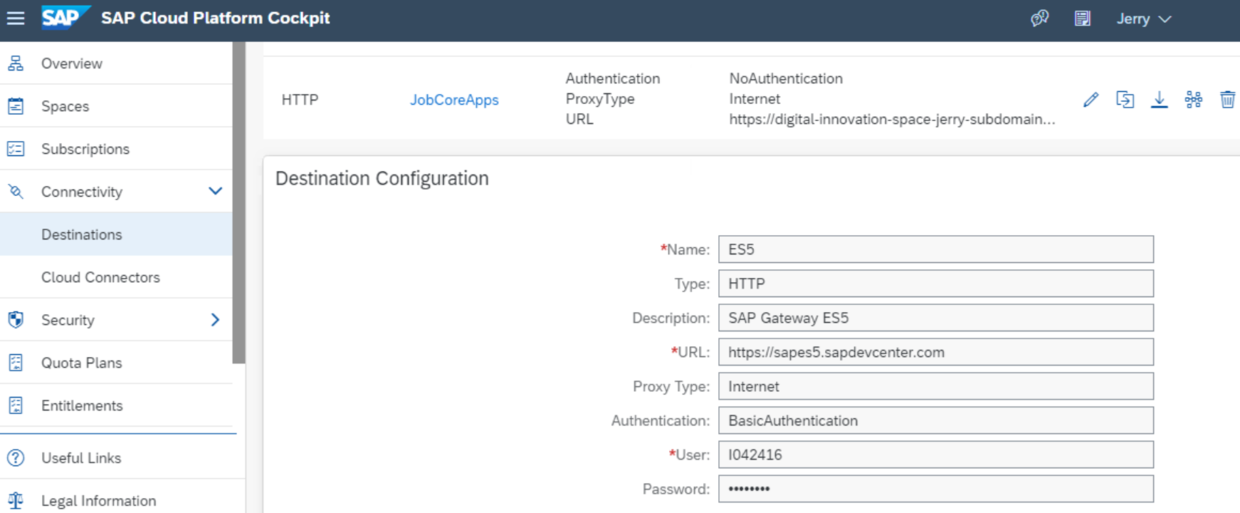Click the sidebar vertical scrollbar
This screenshot has width=1240, height=513.
point(239,200)
